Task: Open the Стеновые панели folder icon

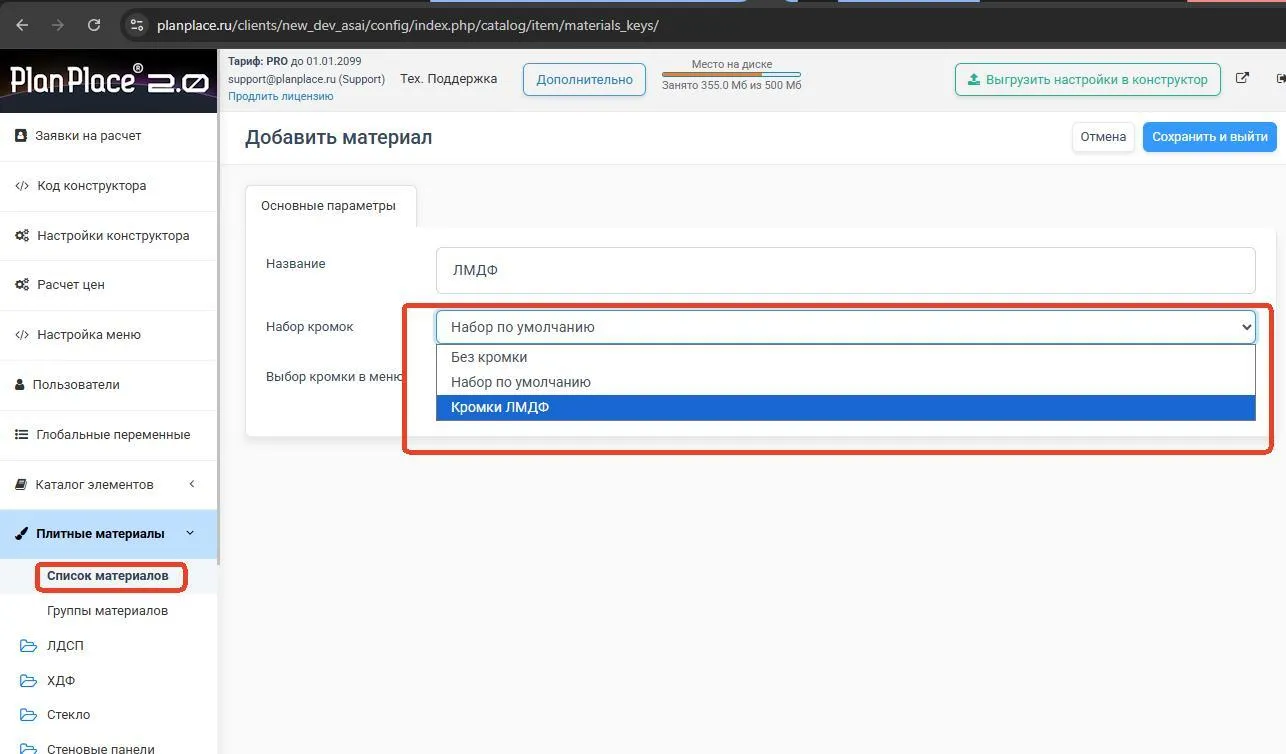Action: [28, 748]
